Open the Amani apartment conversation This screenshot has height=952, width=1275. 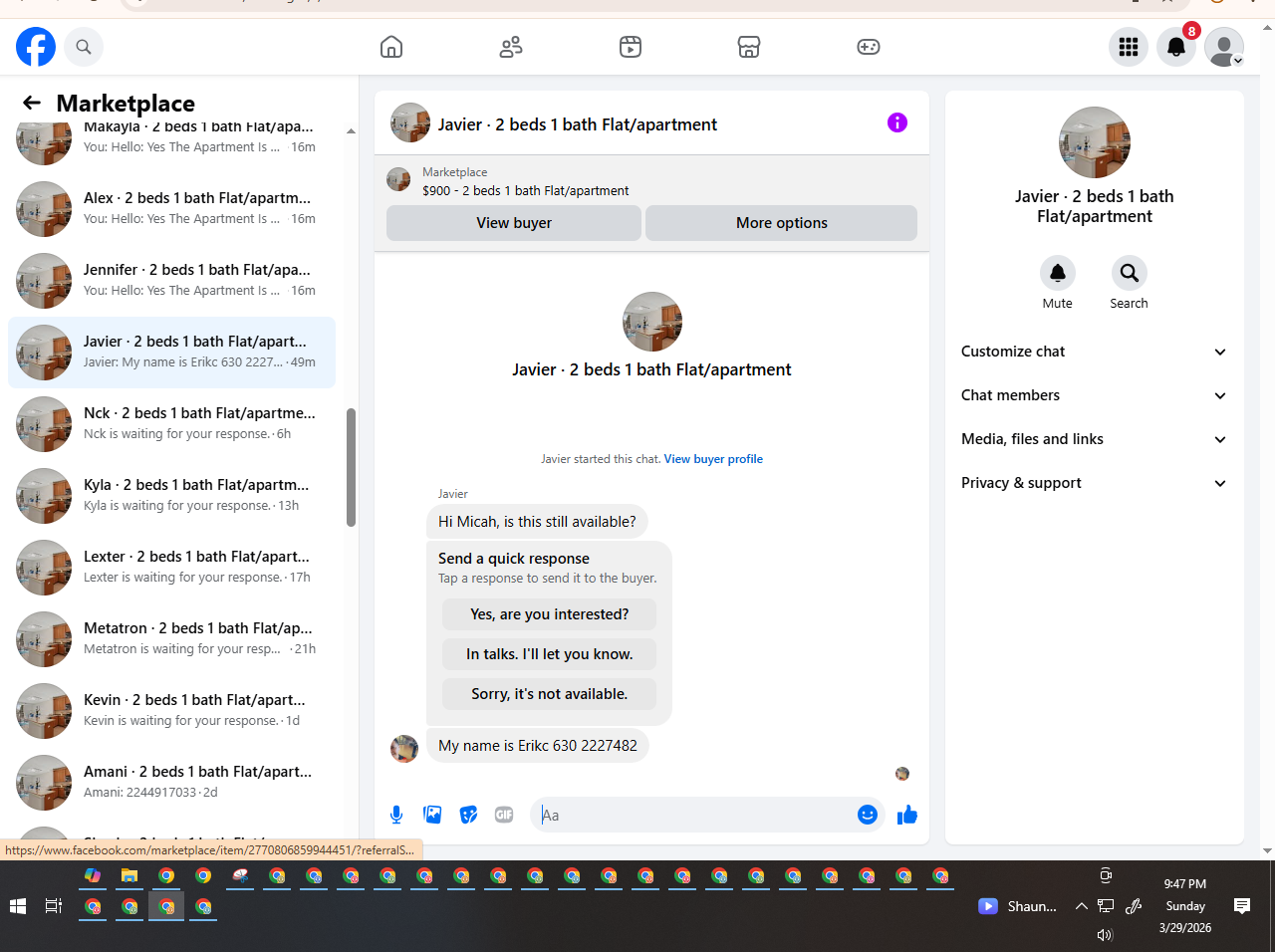171,783
